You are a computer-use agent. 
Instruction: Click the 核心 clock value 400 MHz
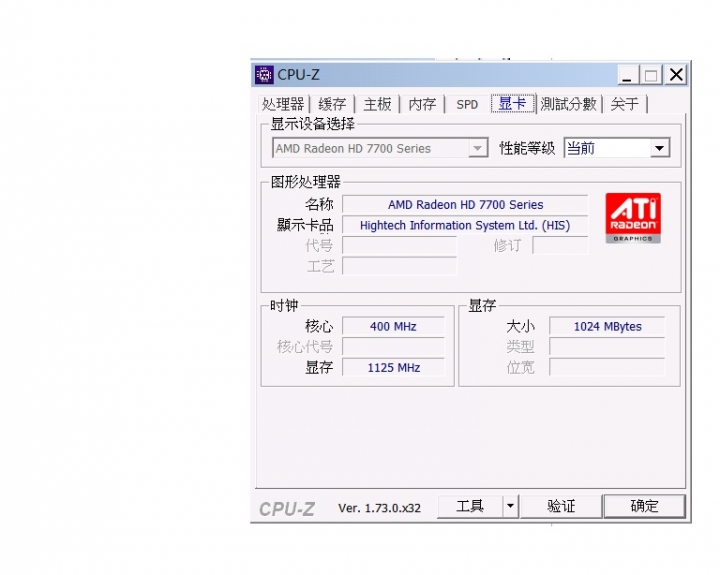394,327
